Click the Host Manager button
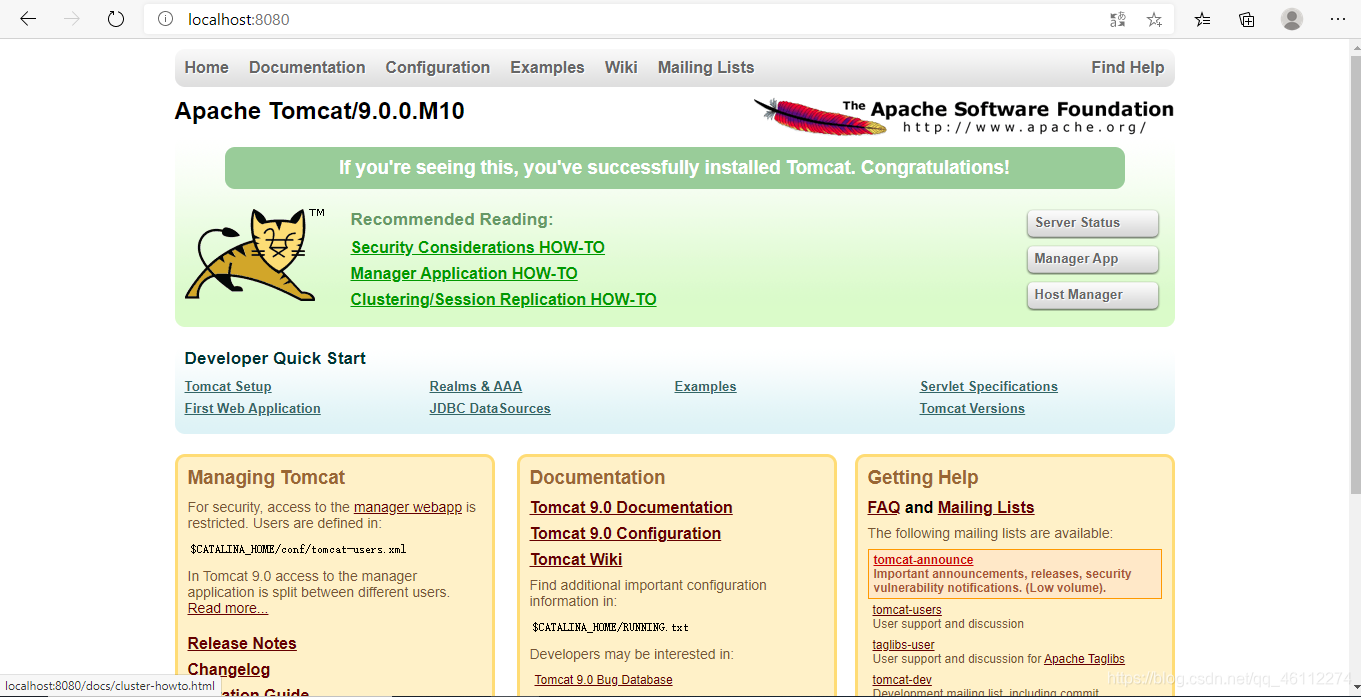Viewport: 1361px width, 697px height. click(x=1092, y=295)
